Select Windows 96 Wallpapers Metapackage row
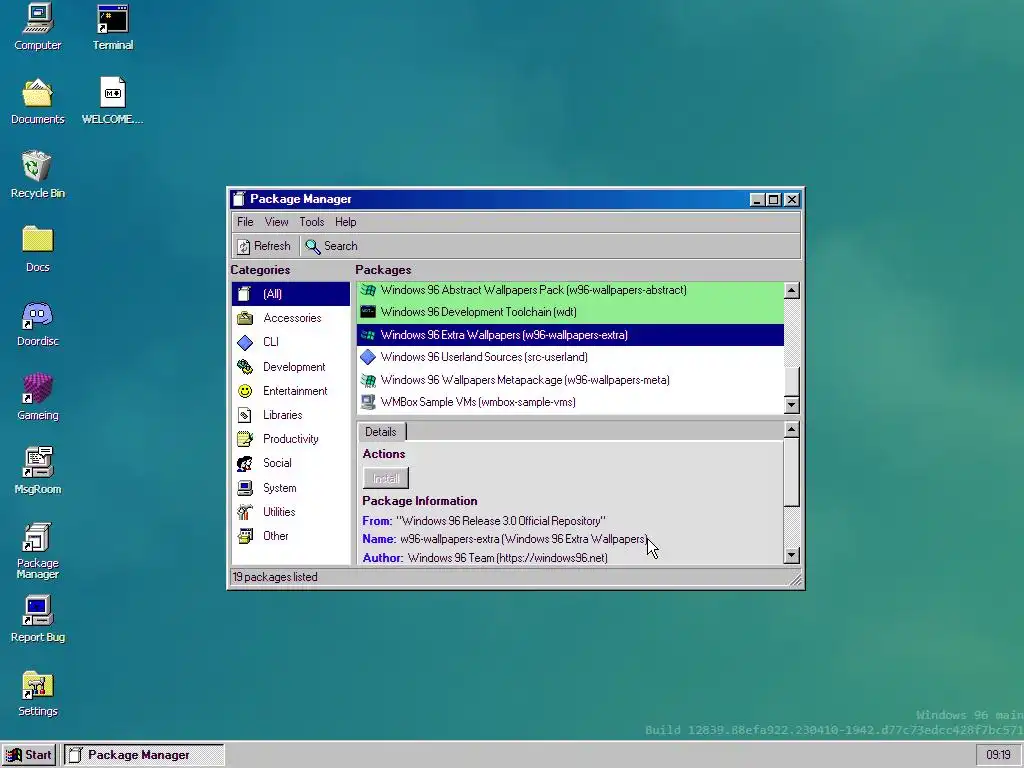Image resolution: width=1024 pixels, height=768 pixels. pyautogui.click(x=570, y=380)
